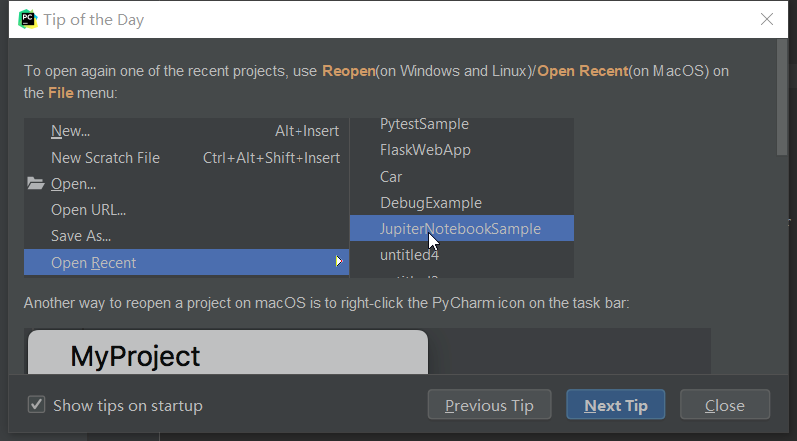
Task: Select DebugExample from the recent projects
Action: point(431,203)
